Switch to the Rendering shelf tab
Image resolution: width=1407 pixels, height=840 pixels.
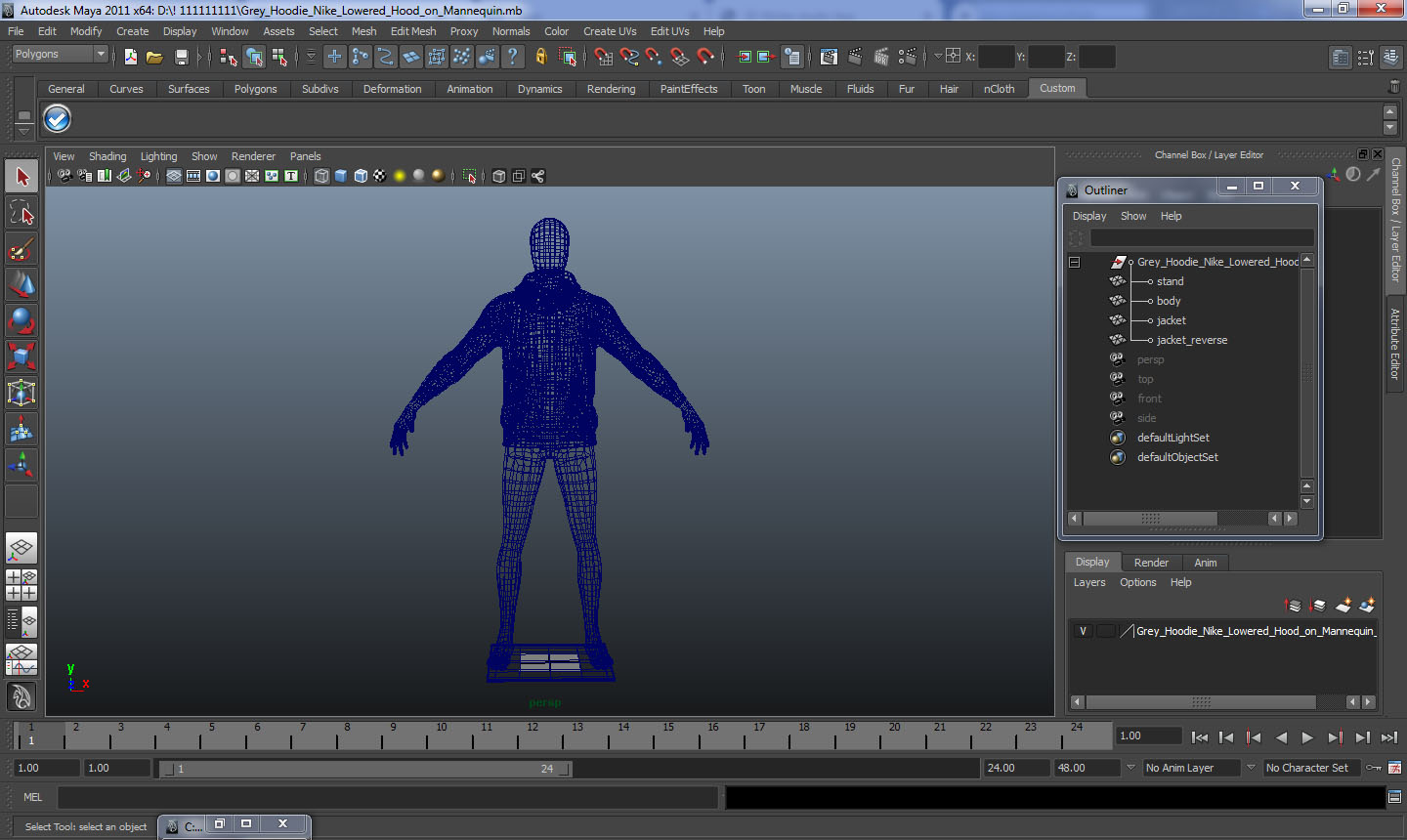tap(611, 89)
